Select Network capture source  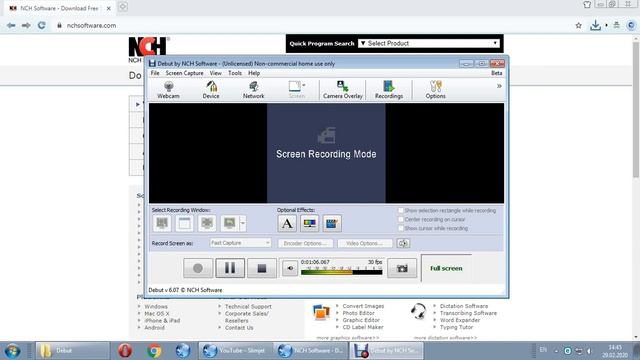point(253,89)
